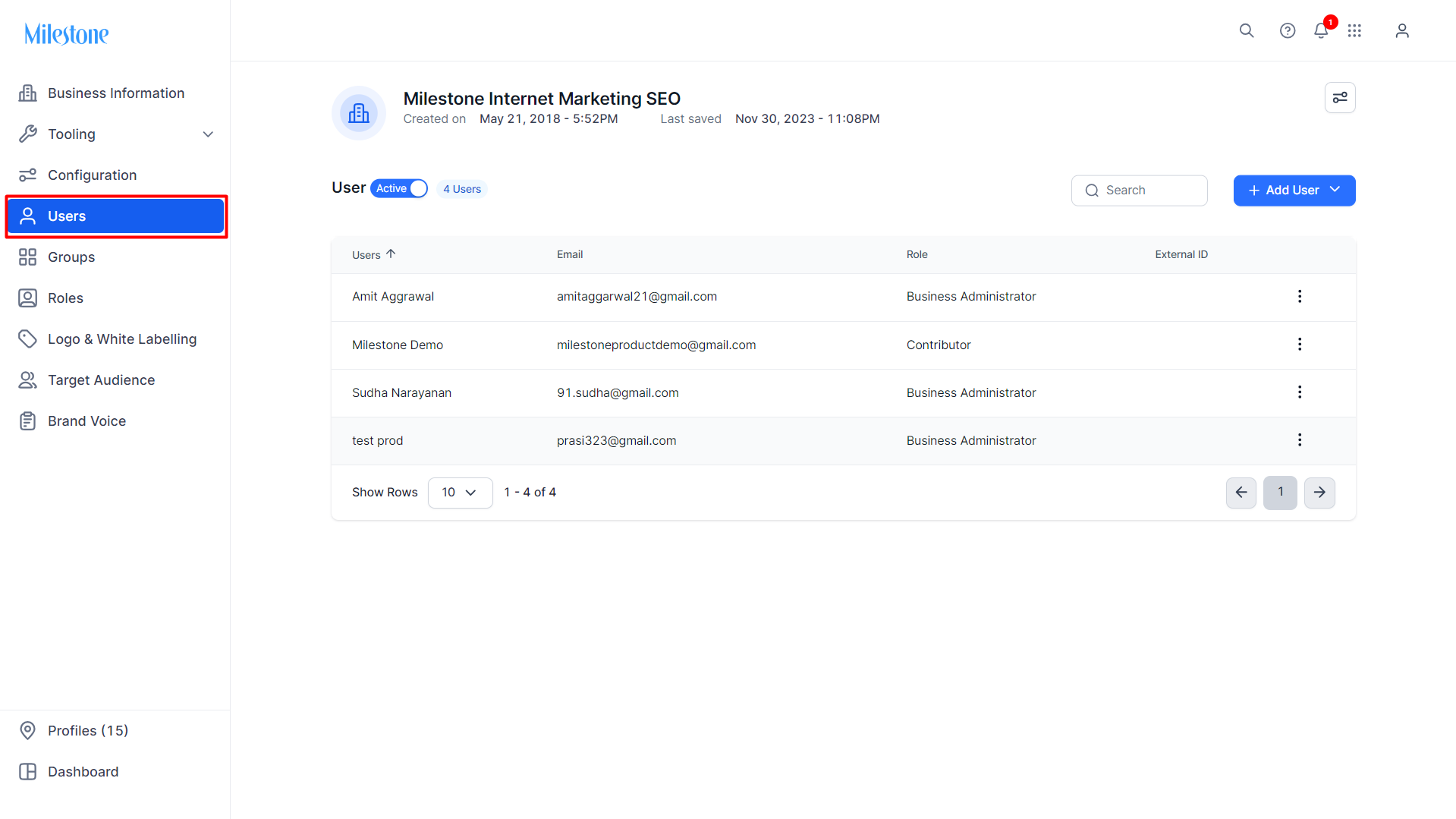1456x819 pixels.
Task: Open actions menu for Sudha Narayanan
Action: click(x=1300, y=392)
